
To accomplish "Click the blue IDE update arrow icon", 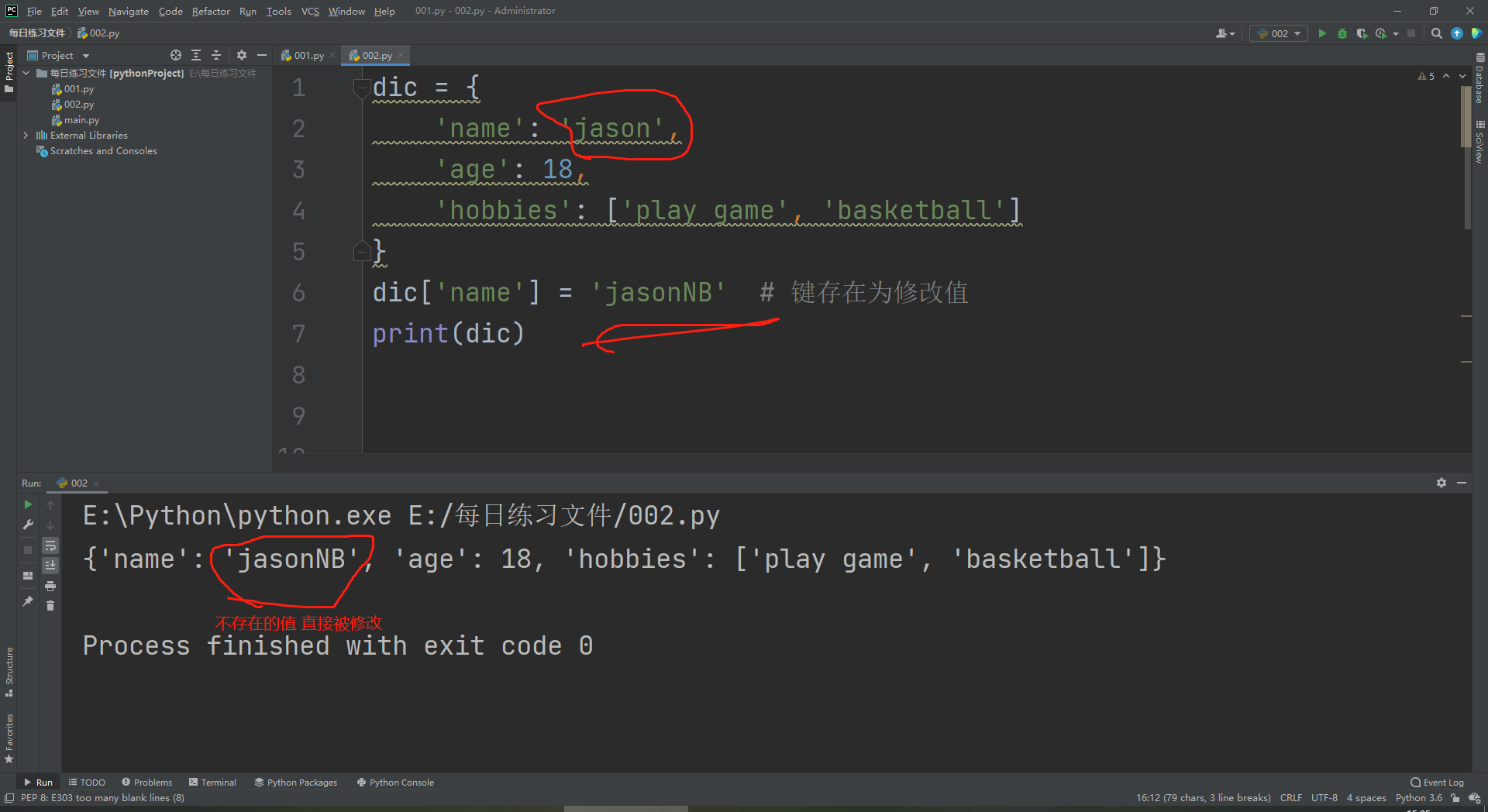I will point(1457,33).
